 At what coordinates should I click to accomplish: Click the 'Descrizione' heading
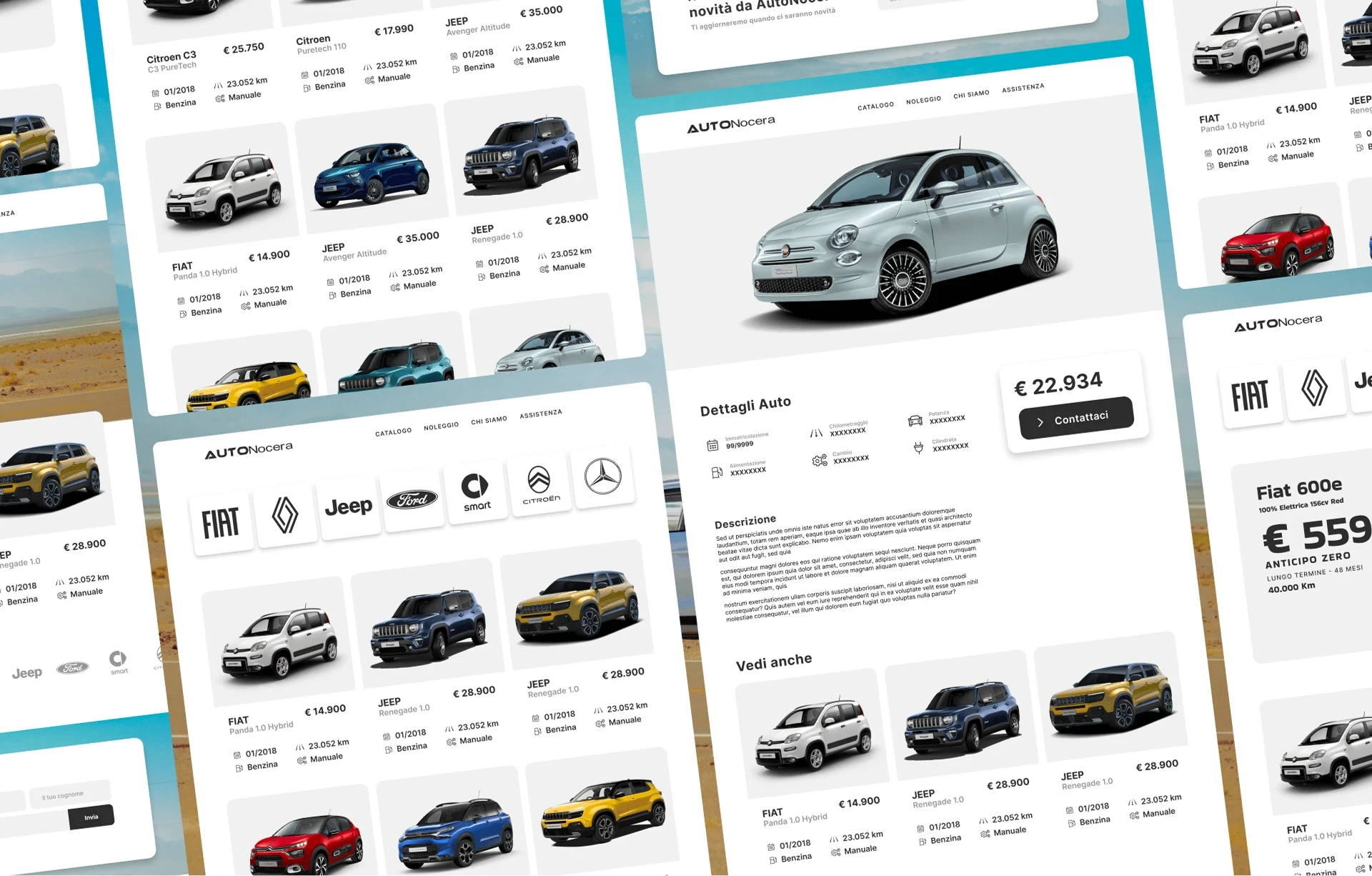(x=745, y=521)
